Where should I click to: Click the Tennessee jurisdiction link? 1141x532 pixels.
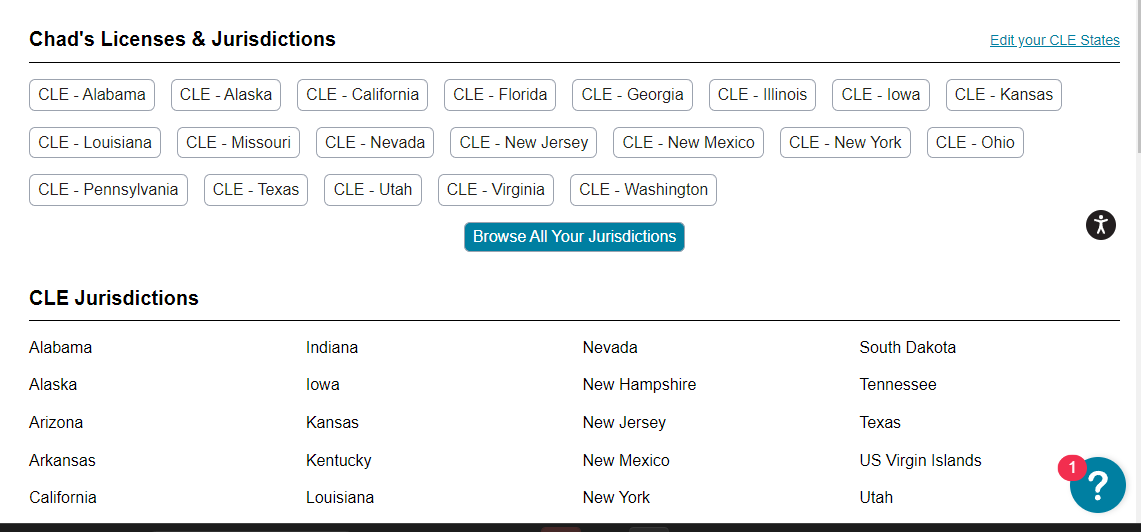(898, 385)
